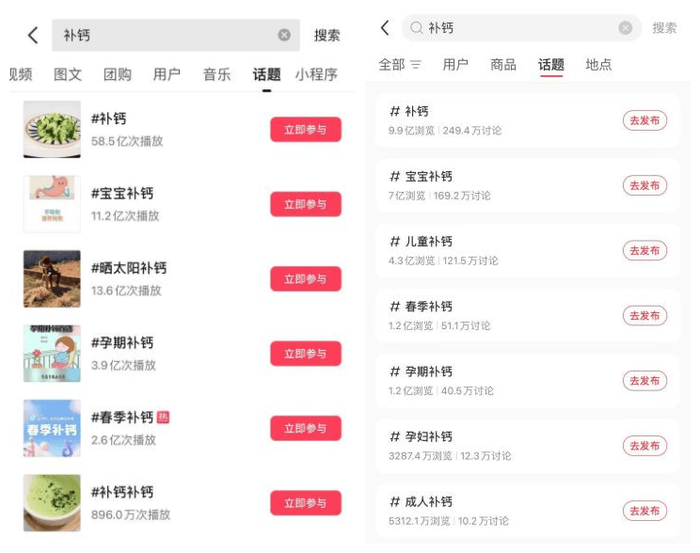Tap the hot badge beside #春季补钙
The height and width of the screenshot is (553, 700).
coord(163,417)
